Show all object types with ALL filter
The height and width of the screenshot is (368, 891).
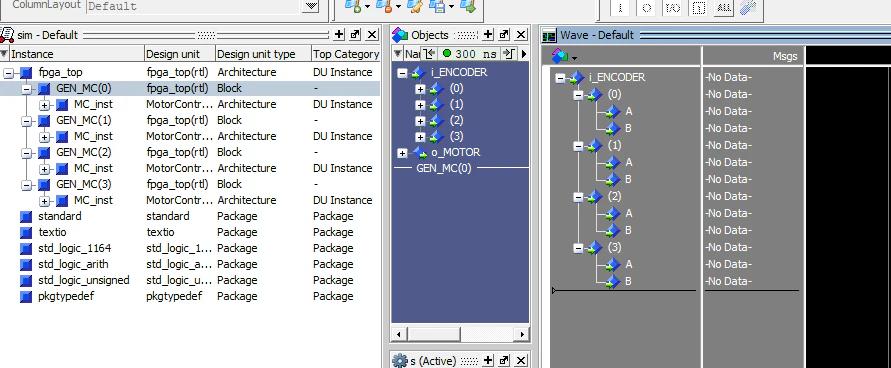(x=724, y=8)
